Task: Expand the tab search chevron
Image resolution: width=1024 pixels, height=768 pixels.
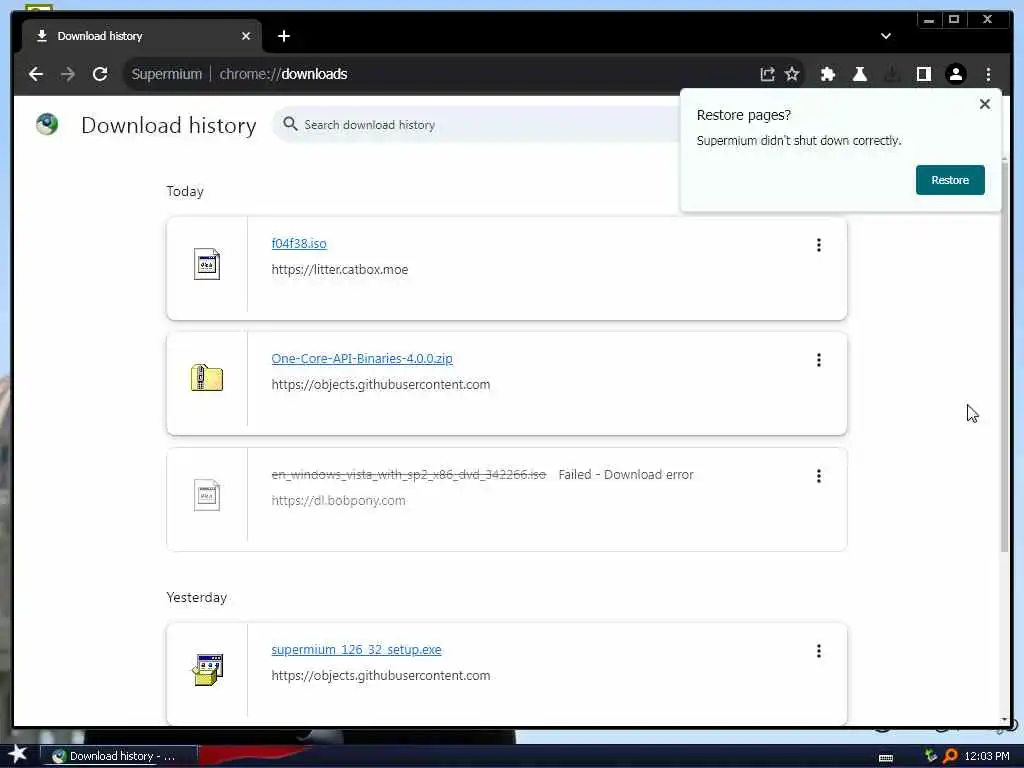Action: coord(886,36)
